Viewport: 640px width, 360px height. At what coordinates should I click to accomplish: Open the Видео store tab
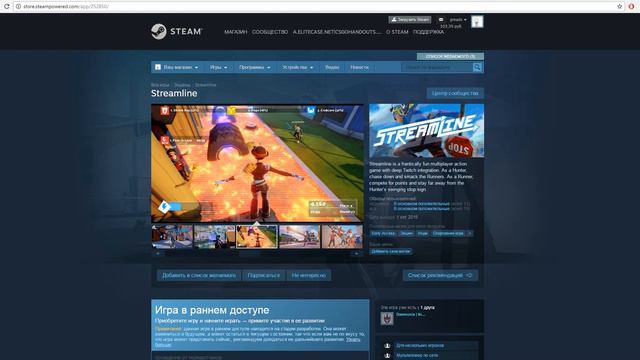click(x=332, y=67)
